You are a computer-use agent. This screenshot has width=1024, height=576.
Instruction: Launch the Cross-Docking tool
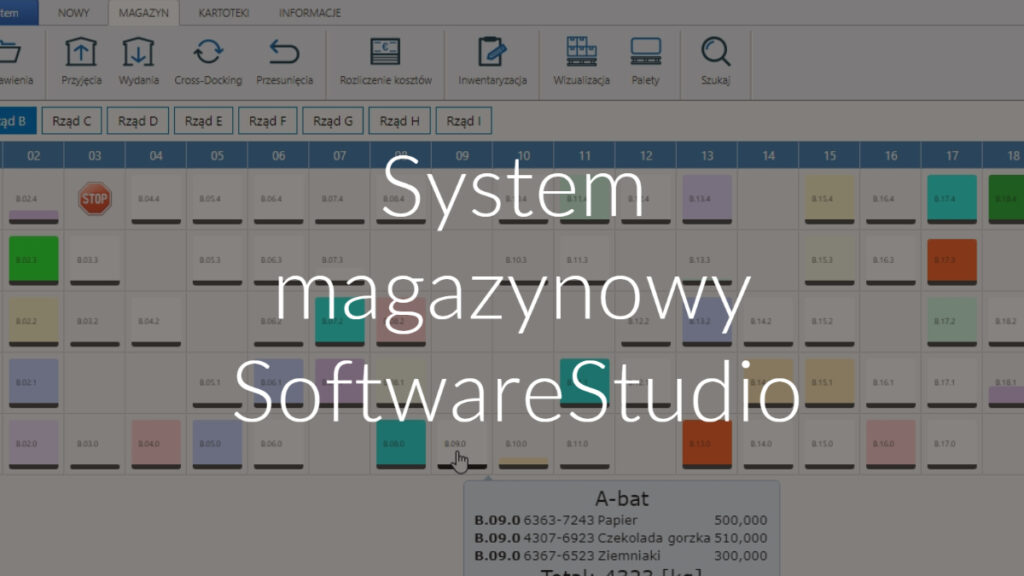208,62
